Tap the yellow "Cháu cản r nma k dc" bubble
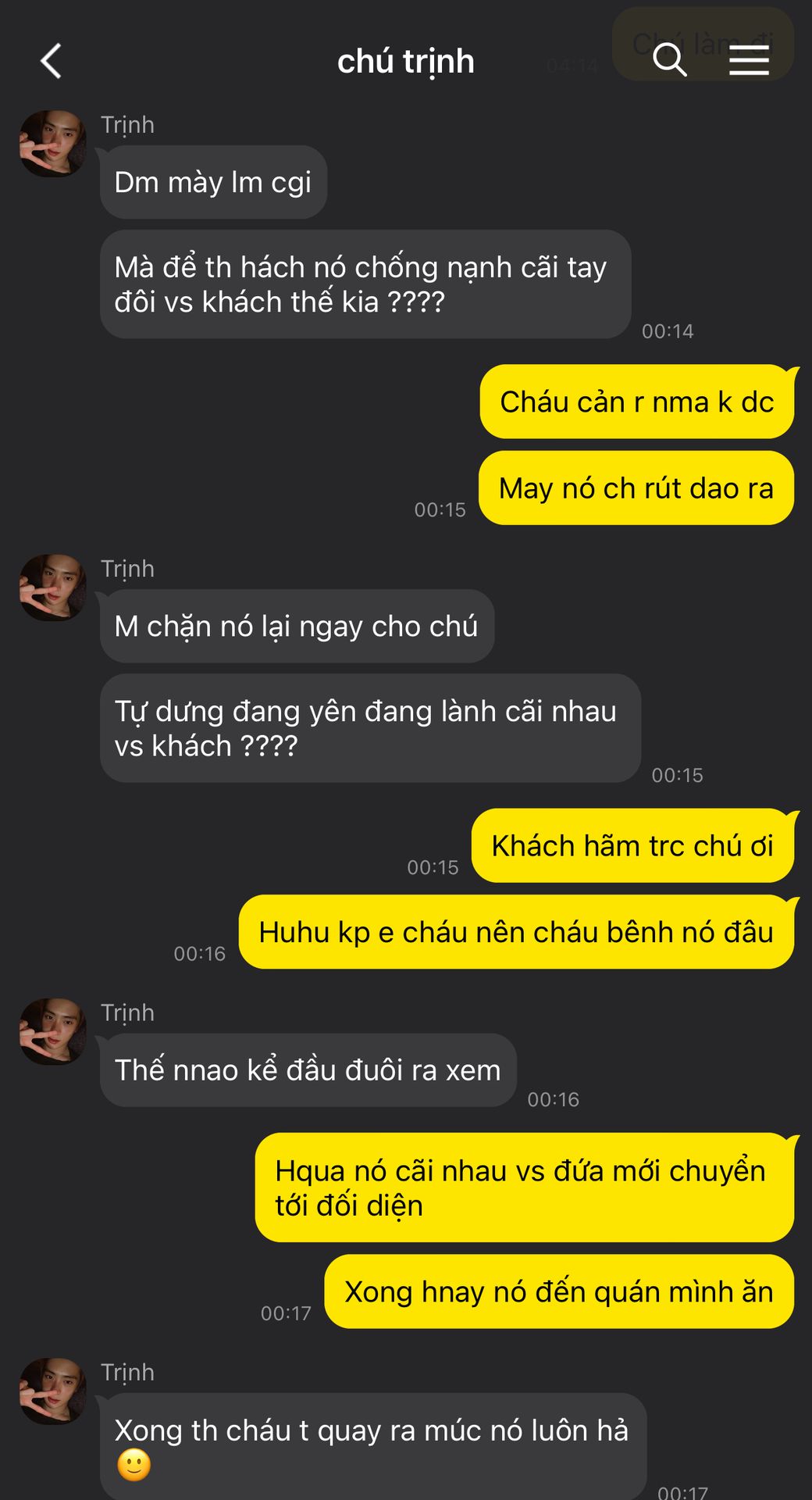The width and height of the screenshot is (812, 1500). (637, 402)
